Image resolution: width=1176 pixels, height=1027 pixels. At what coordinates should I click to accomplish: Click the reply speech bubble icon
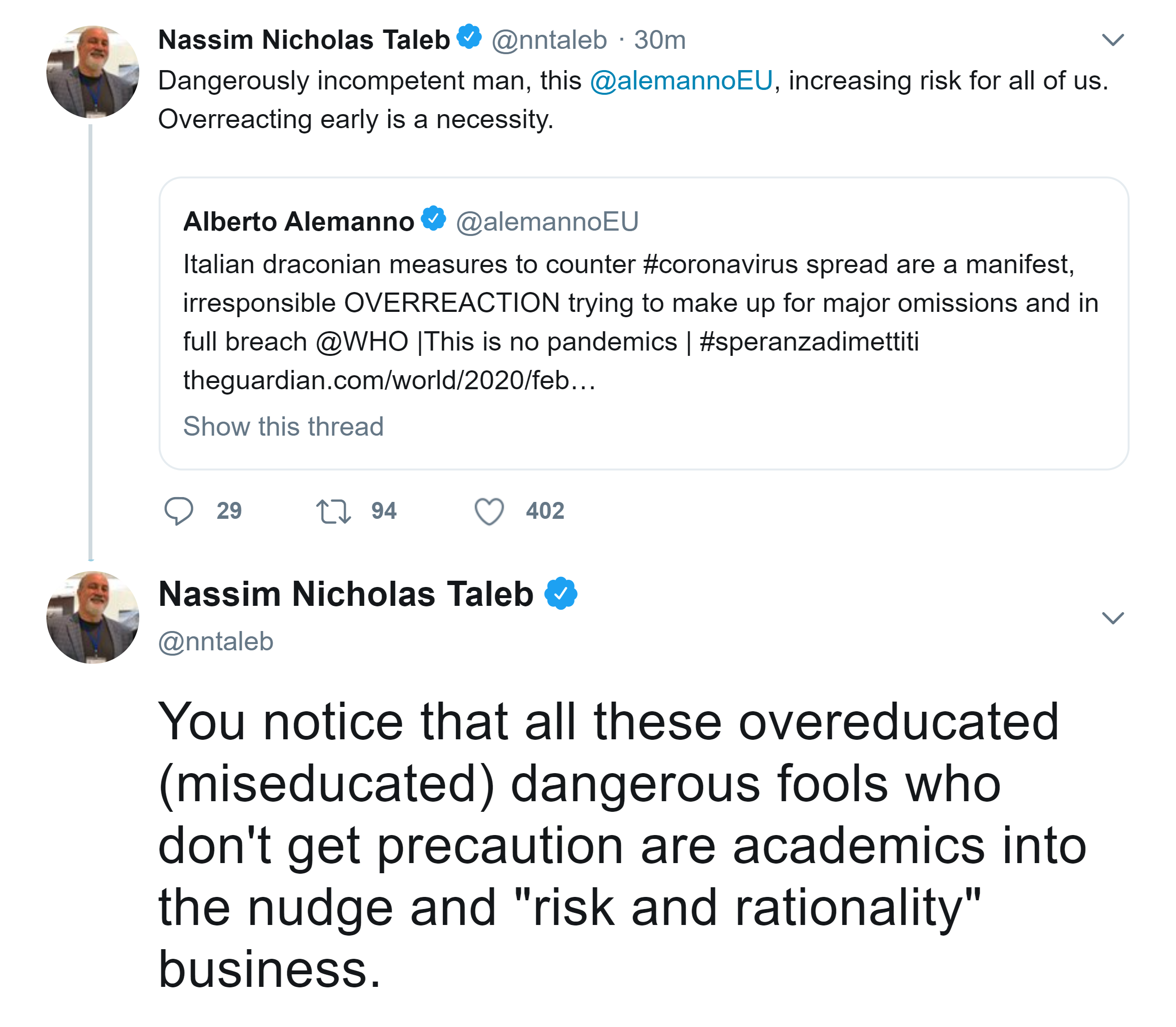coord(179,511)
